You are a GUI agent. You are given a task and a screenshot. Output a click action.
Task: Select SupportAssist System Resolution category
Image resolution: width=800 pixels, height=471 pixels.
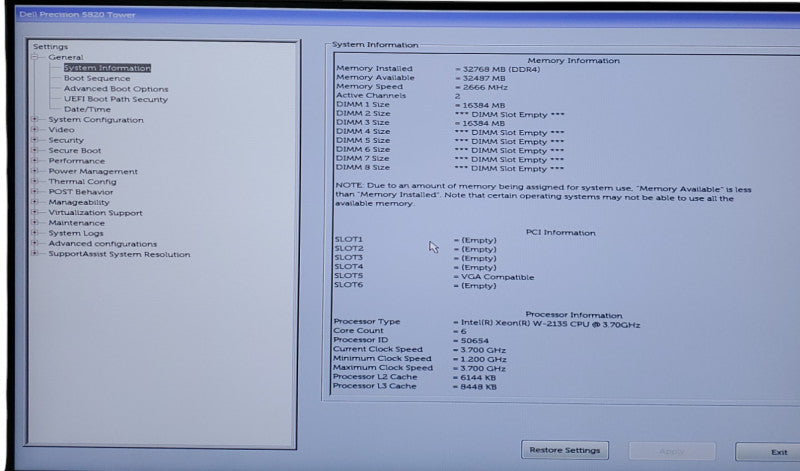pyautogui.click(x=119, y=254)
